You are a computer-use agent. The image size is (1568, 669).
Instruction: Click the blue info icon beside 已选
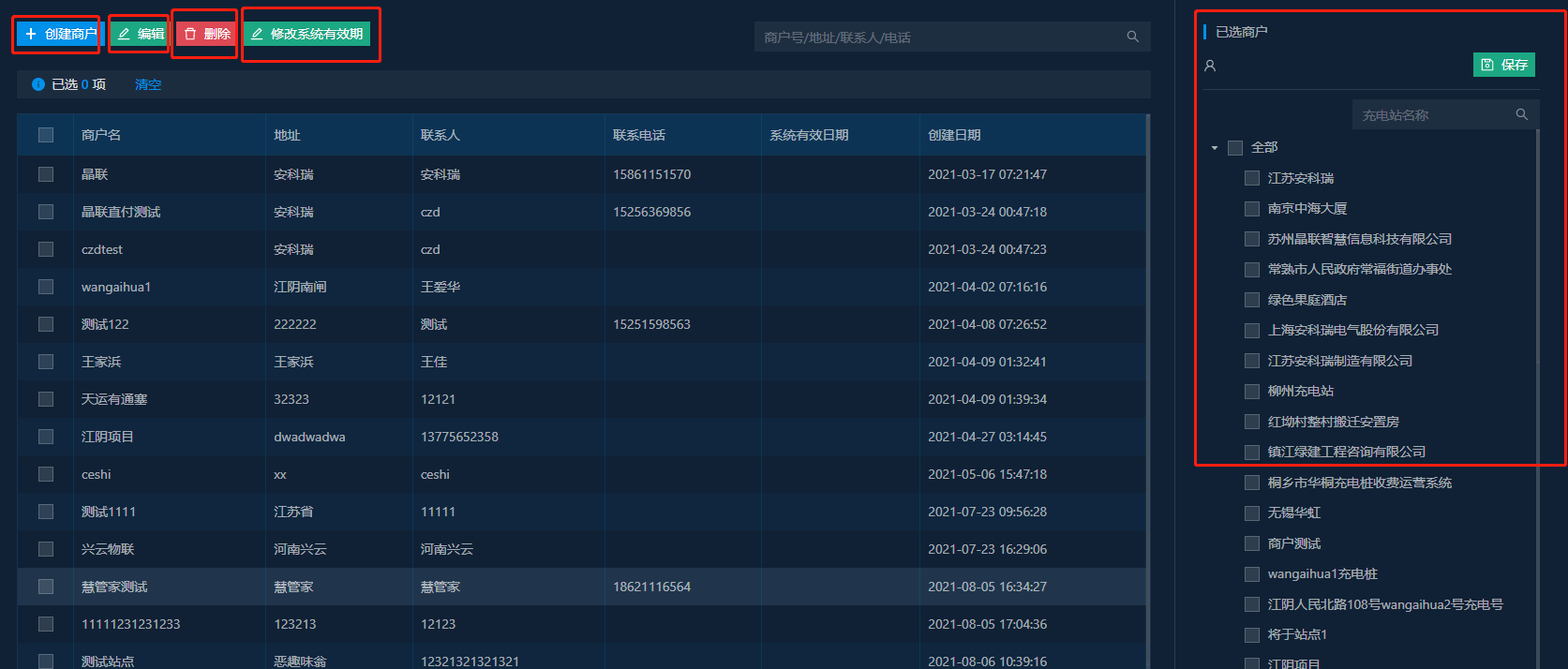(x=38, y=84)
